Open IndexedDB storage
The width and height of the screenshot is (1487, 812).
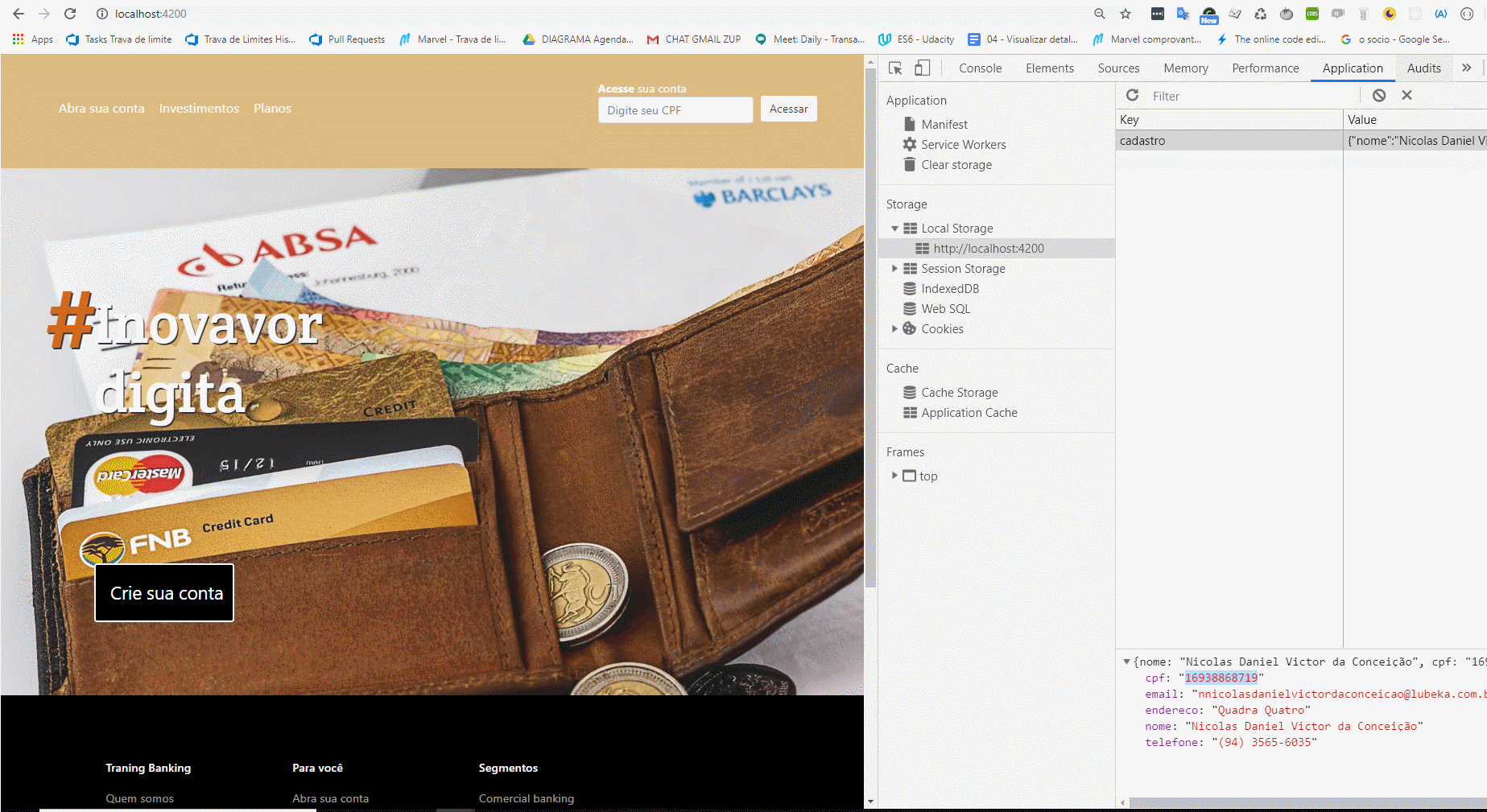pyautogui.click(x=950, y=288)
